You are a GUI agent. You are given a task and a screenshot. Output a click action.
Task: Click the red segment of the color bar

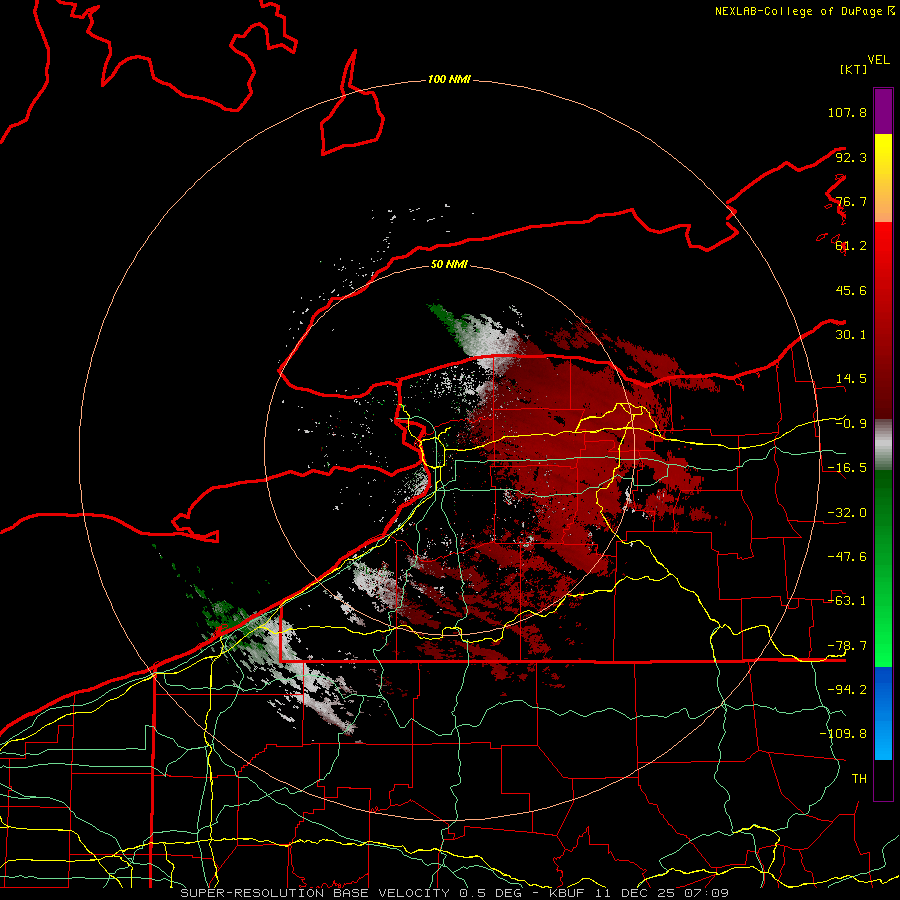coord(883,320)
